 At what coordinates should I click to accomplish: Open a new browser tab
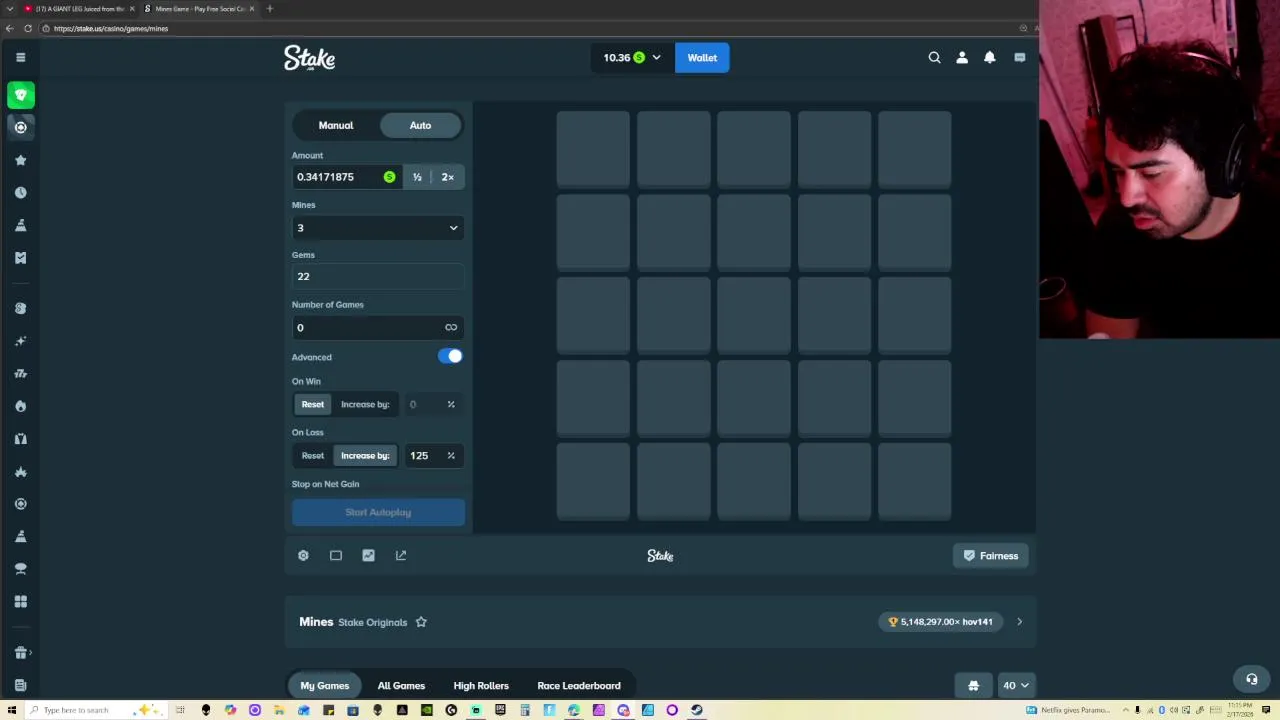tap(269, 9)
